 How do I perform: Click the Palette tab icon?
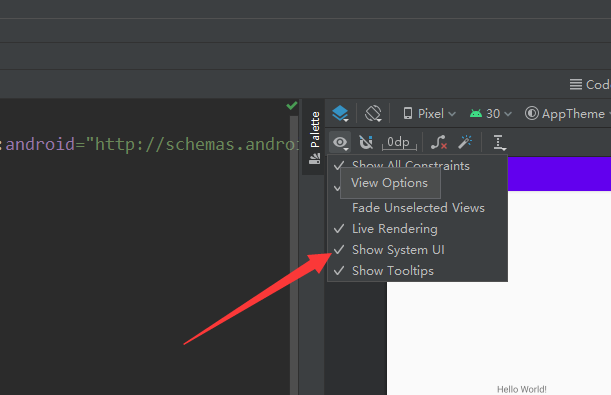(x=314, y=159)
